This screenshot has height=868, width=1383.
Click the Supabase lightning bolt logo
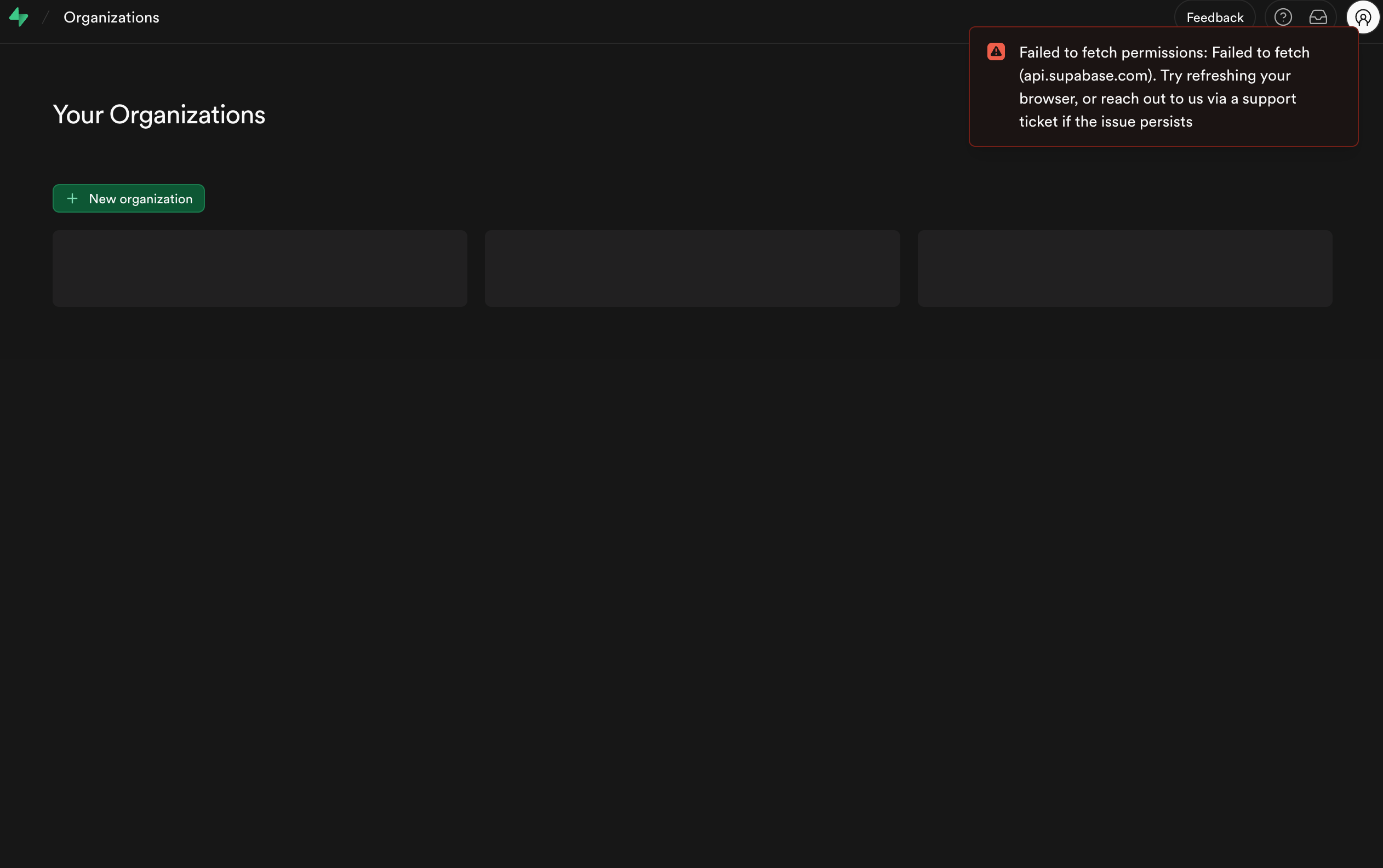point(19,17)
